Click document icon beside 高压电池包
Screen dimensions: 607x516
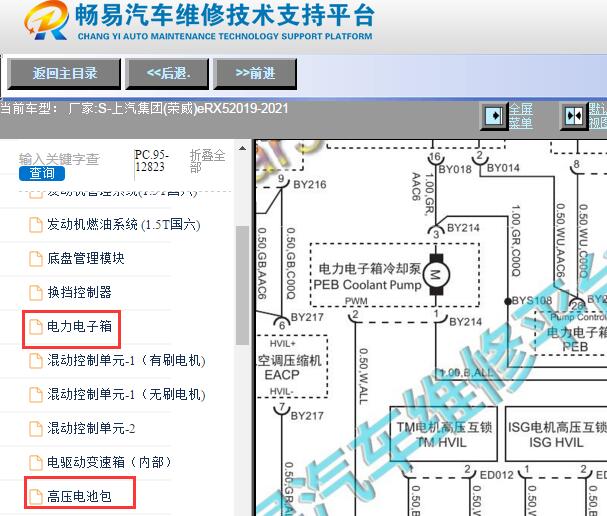click(x=36, y=497)
